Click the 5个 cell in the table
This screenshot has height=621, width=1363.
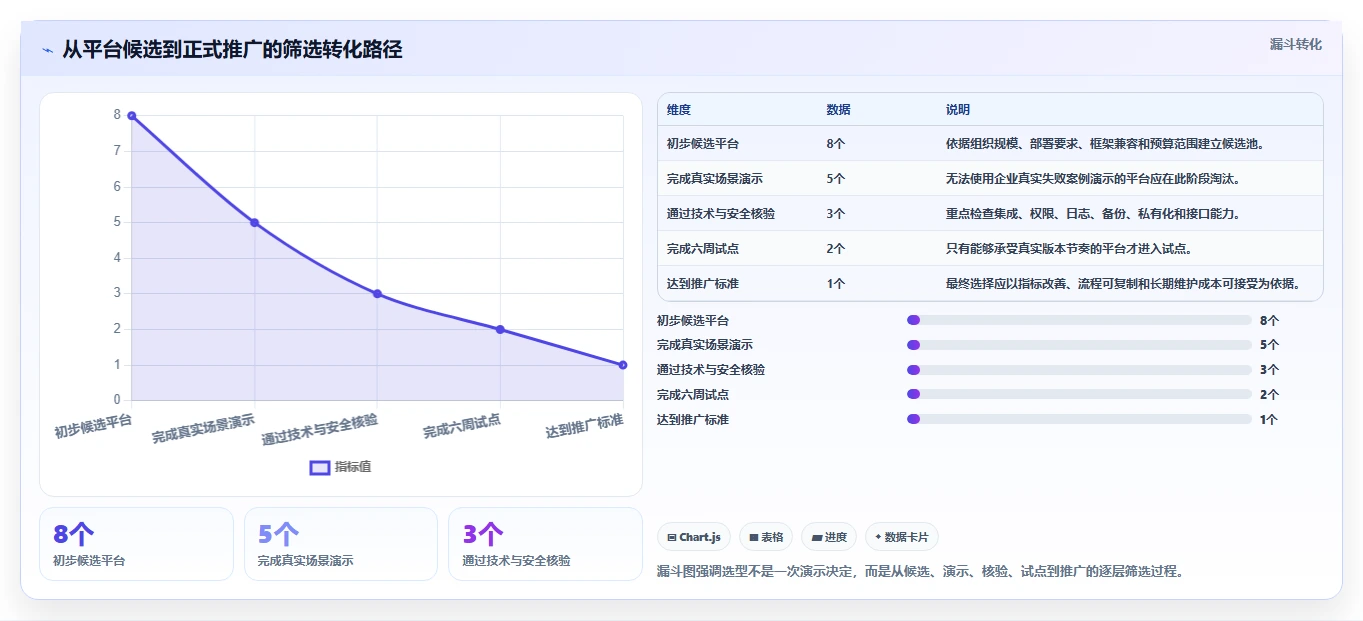pos(836,179)
